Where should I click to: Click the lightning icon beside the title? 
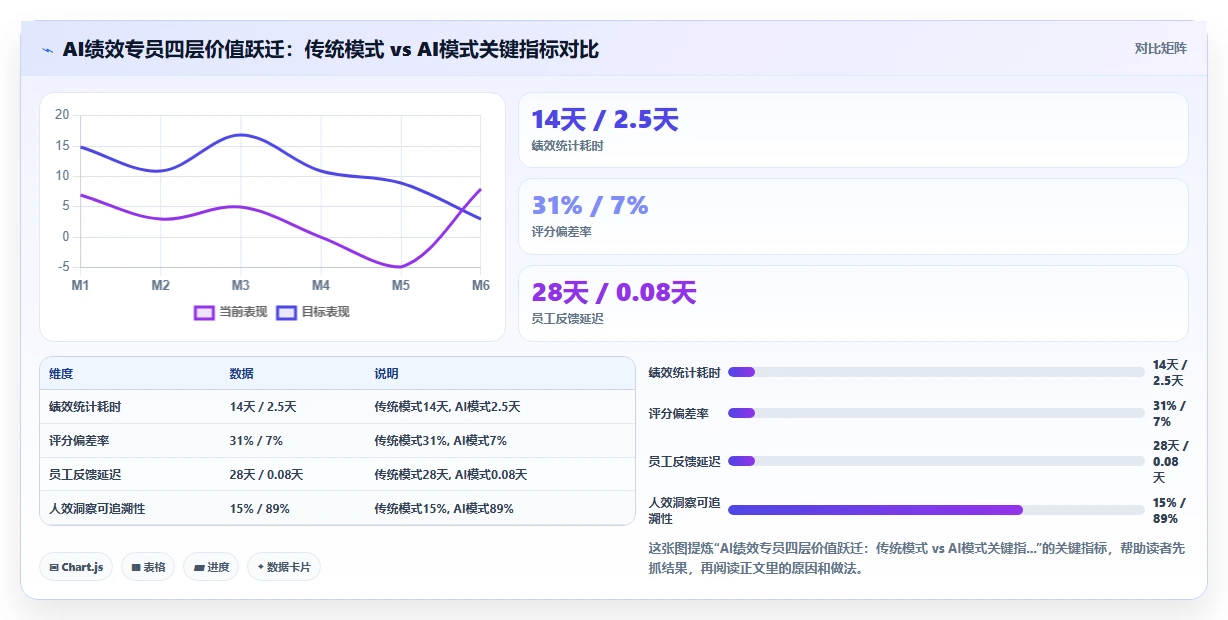click(x=47, y=49)
